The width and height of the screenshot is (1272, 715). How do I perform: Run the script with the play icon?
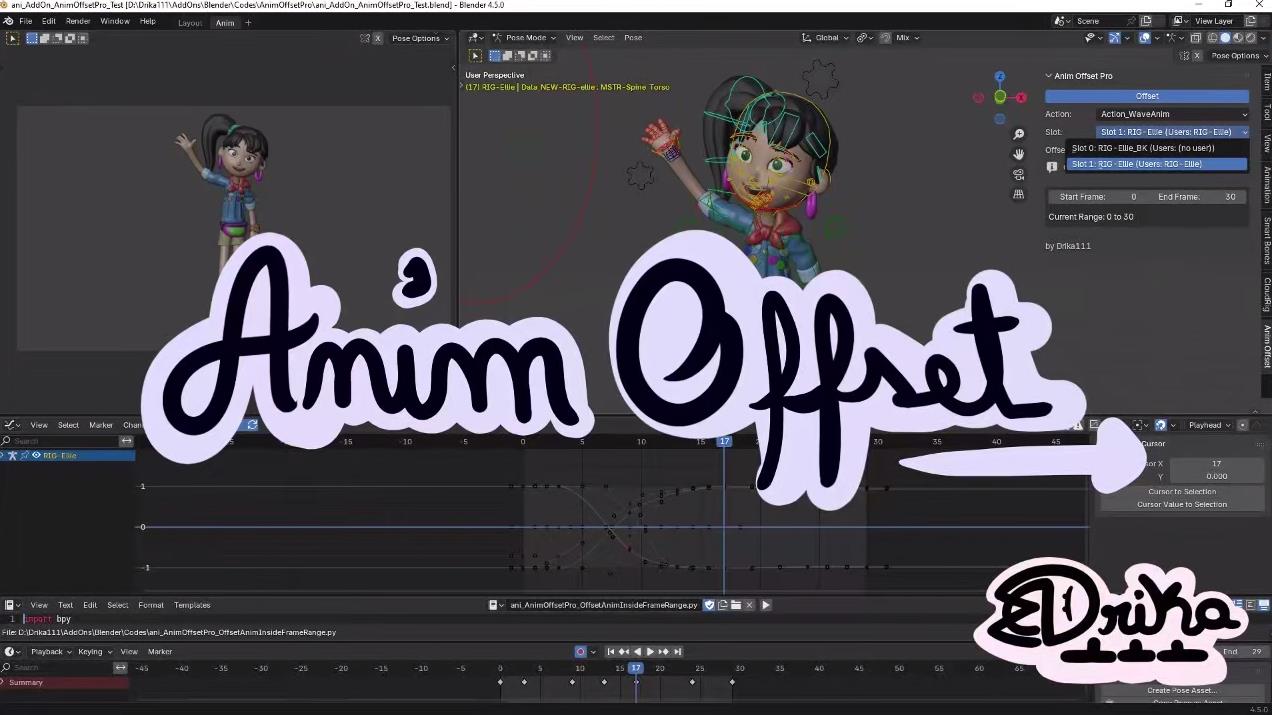coord(766,605)
